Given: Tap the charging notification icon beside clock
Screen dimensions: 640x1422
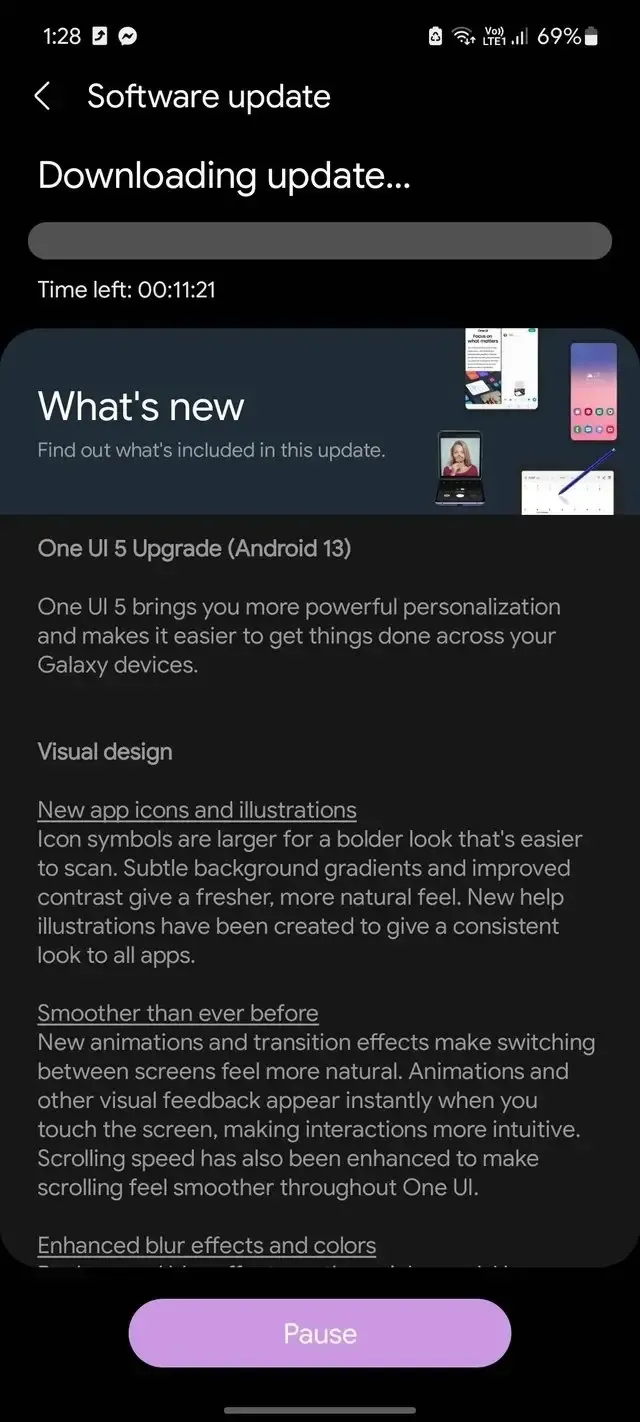Looking at the screenshot, I should [100, 37].
